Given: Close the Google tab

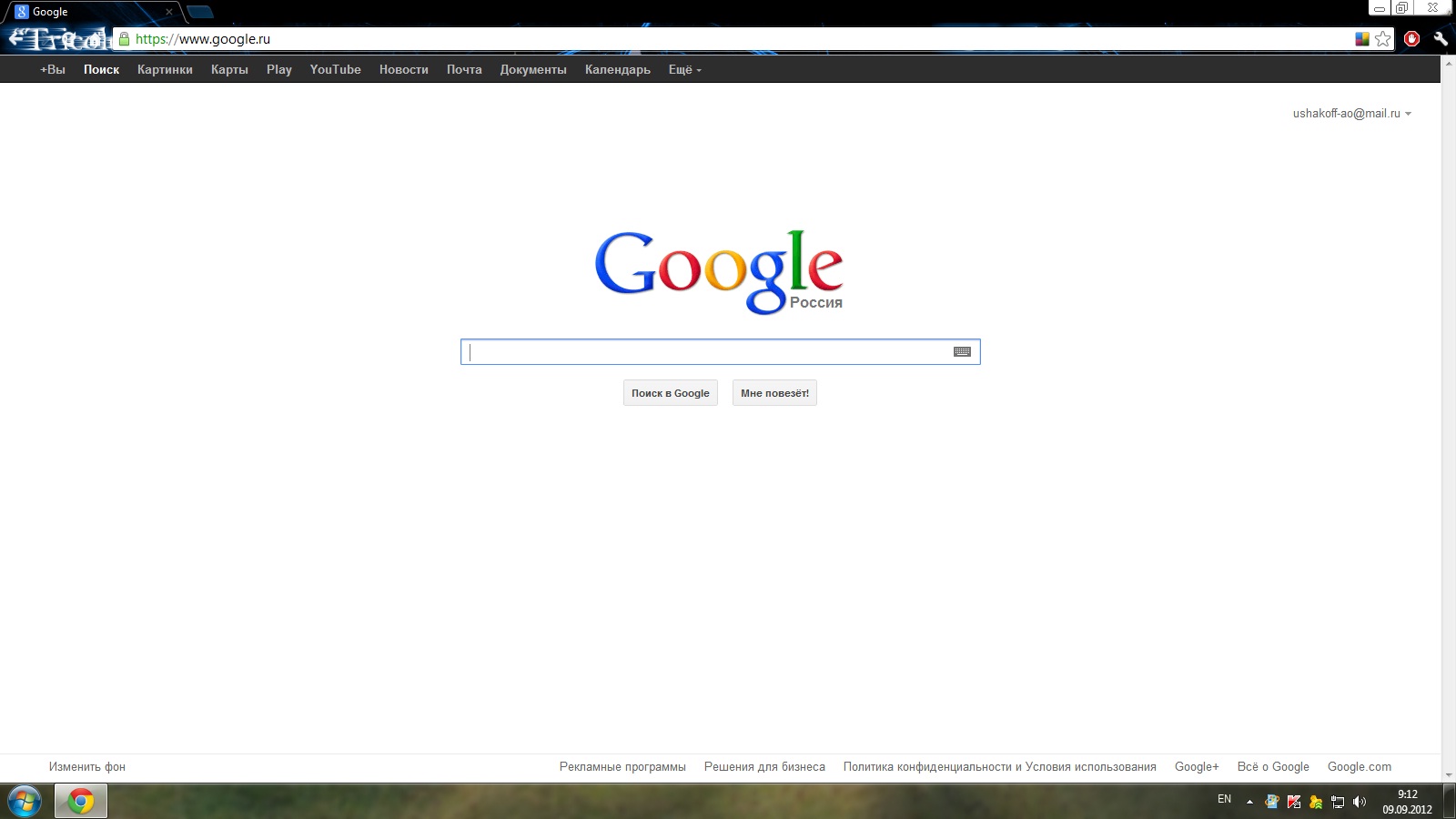Looking at the screenshot, I should (168, 12).
